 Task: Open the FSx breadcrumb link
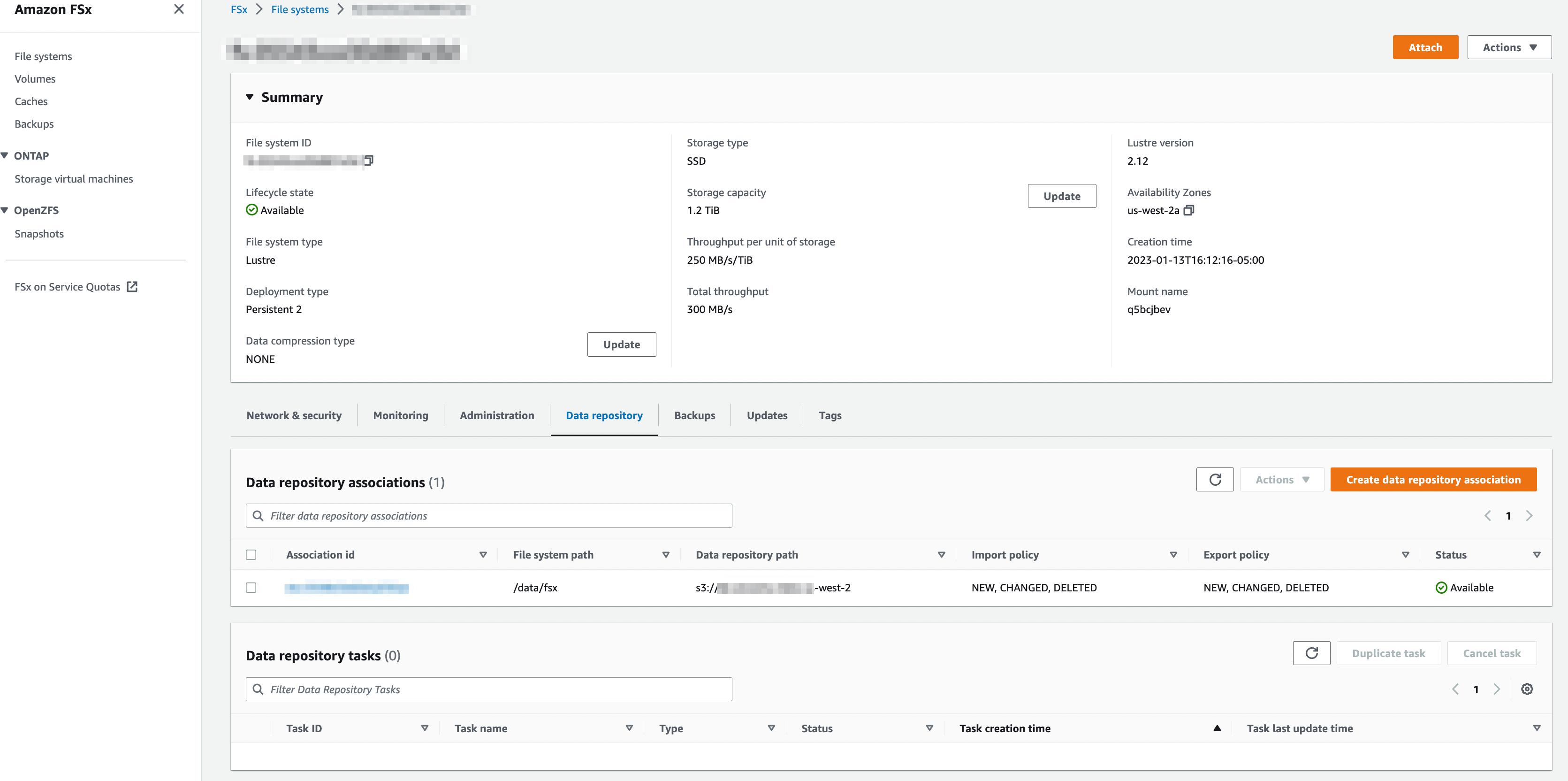[239, 10]
